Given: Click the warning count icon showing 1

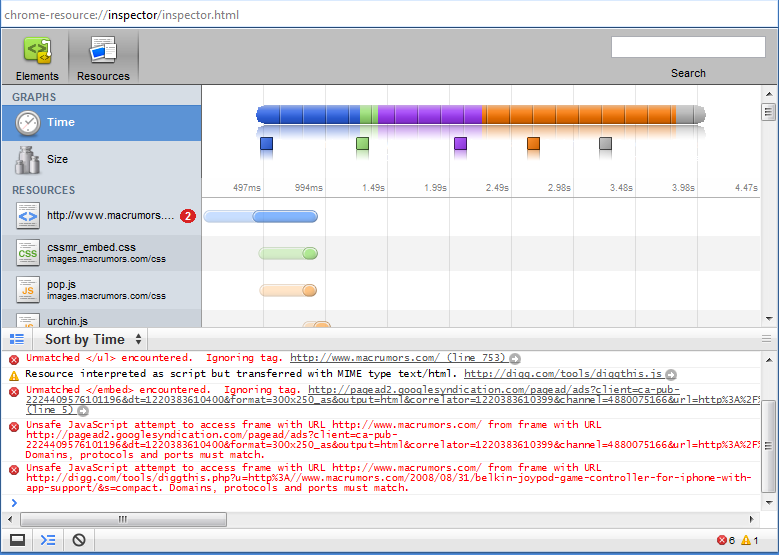Looking at the screenshot, I should coord(746,540).
